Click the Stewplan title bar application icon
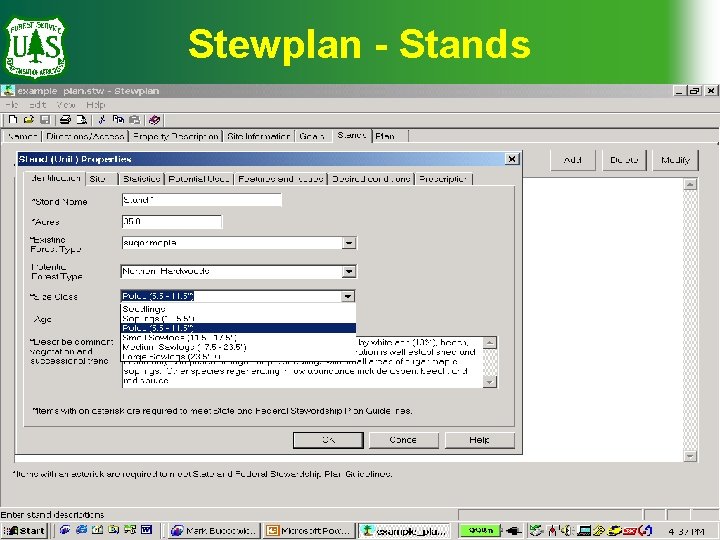This screenshot has width=720, height=540. 8,90
